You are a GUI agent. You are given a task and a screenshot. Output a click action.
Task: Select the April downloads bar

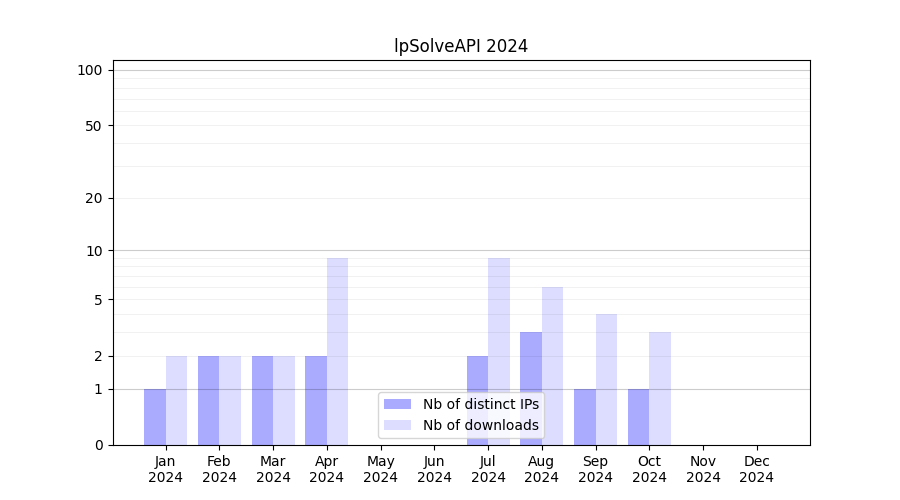coord(337,351)
